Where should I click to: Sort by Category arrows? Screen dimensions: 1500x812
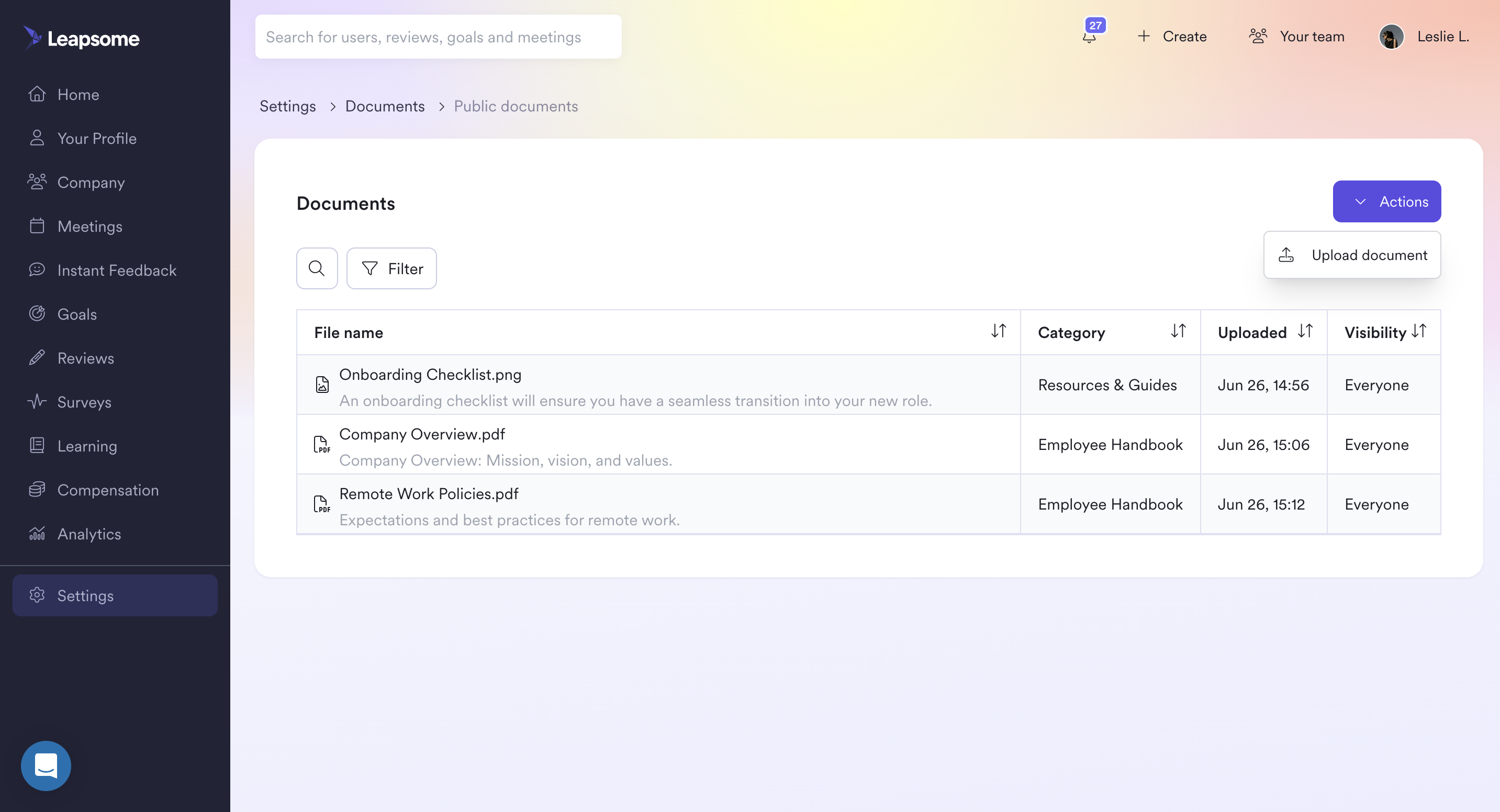coord(1178,331)
